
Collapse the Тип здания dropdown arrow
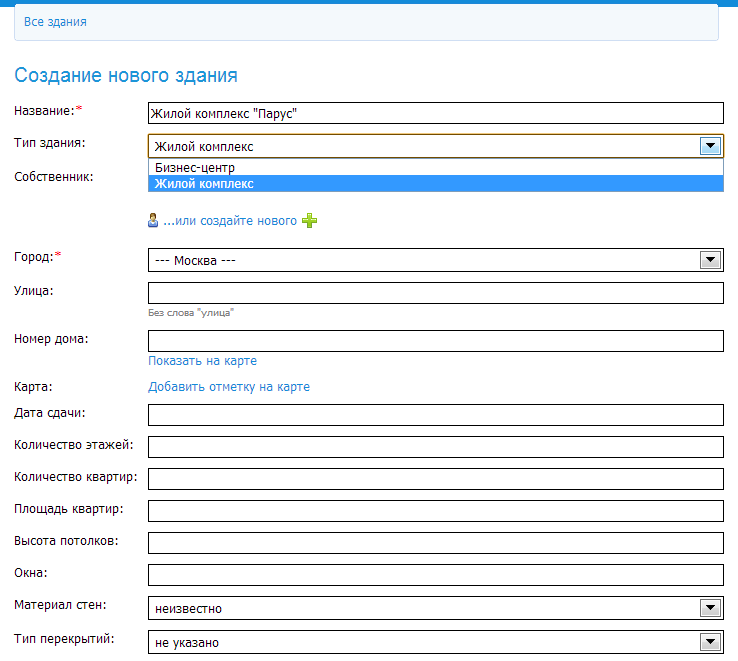coord(710,146)
